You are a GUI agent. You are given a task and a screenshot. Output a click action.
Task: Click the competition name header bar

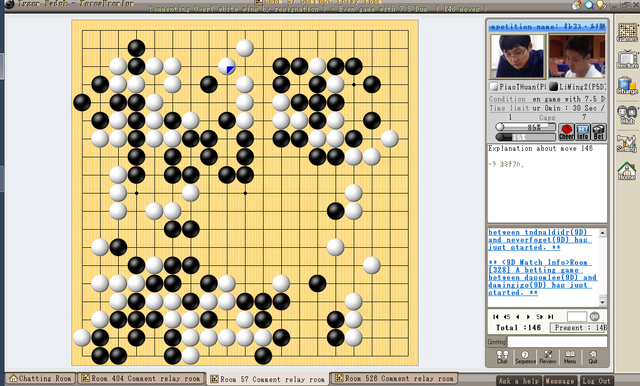point(547,27)
